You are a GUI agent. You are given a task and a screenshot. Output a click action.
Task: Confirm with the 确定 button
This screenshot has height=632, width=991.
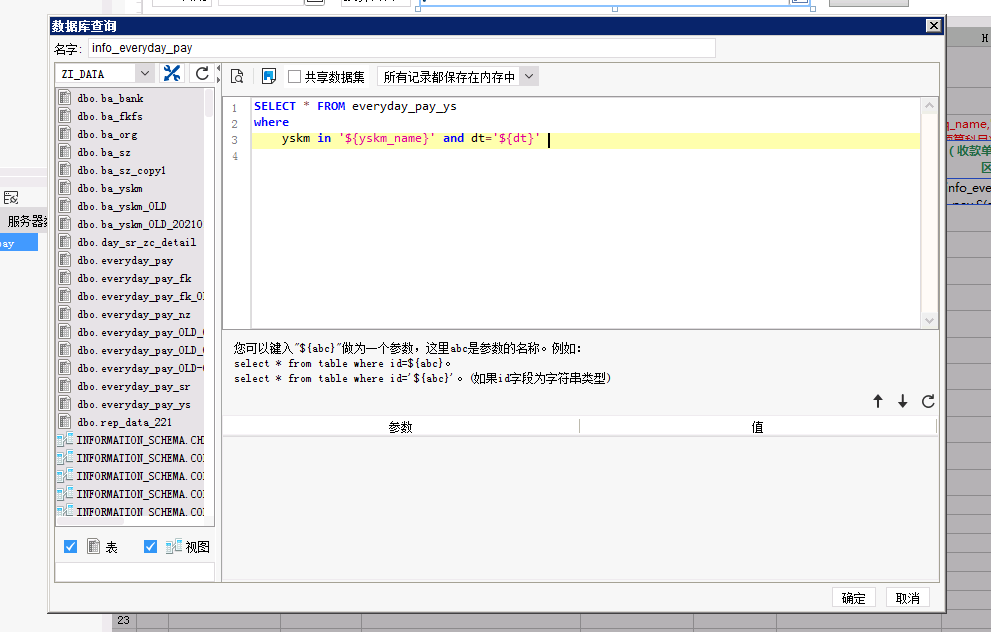click(x=853, y=598)
